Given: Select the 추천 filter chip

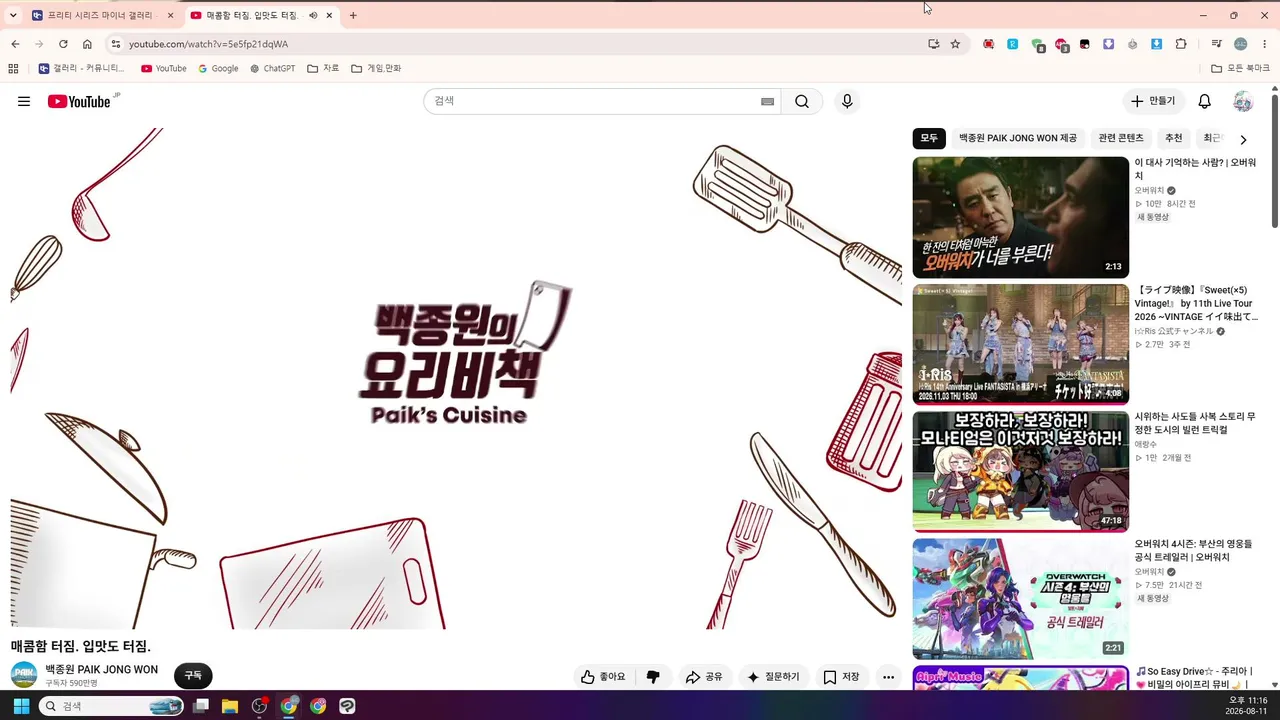Looking at the screenshot, I should [x=1174, y=138].
